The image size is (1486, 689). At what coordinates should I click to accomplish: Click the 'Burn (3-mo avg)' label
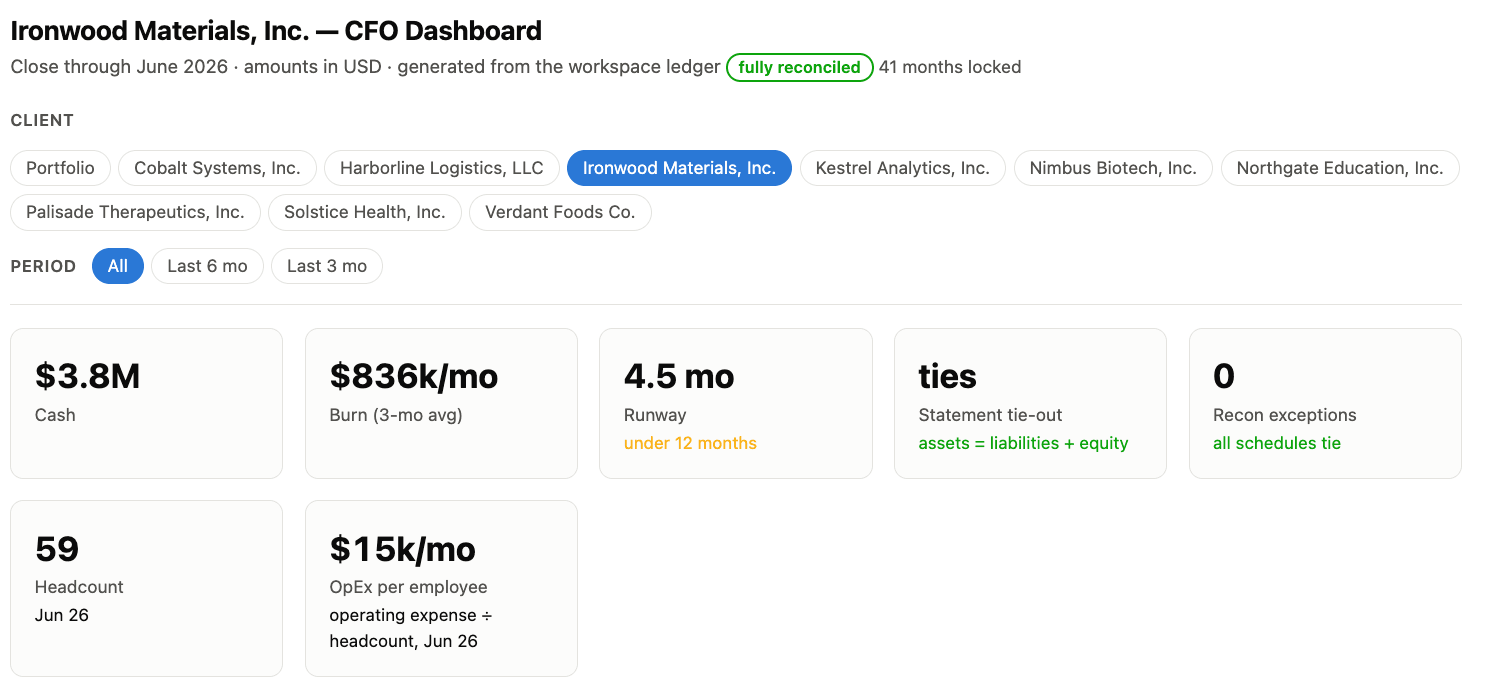coord(396,415)
